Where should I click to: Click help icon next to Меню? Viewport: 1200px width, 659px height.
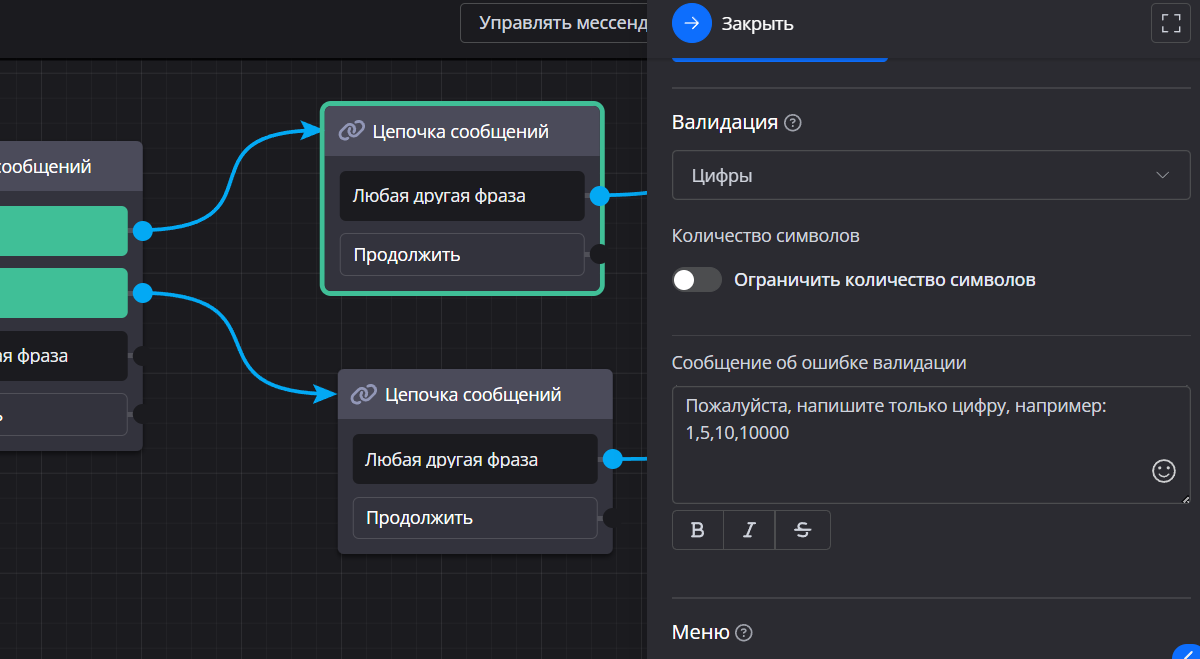743,633
